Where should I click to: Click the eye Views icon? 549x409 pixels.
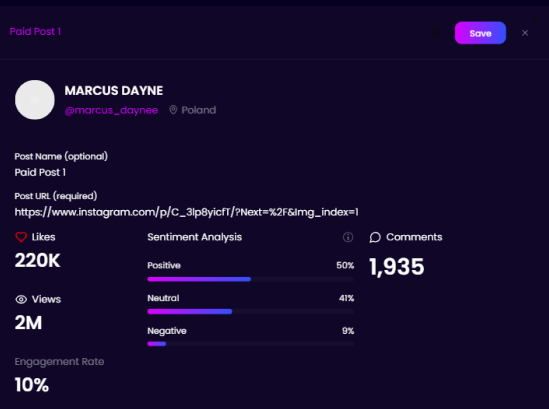pyautogui.click(x=21, y=299)
